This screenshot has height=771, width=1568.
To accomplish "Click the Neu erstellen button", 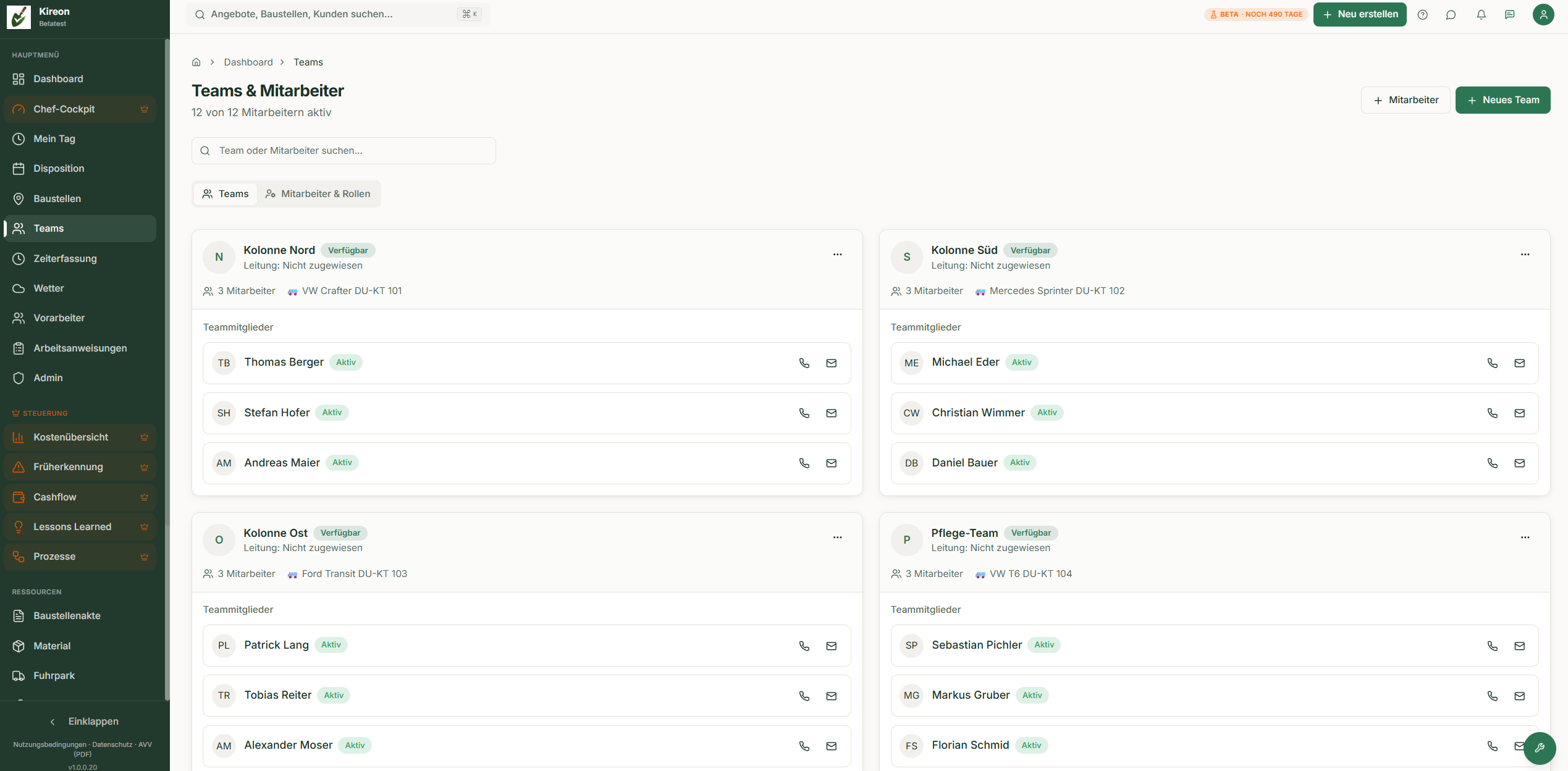I will pyautogui.click(x=1359, y=14).
